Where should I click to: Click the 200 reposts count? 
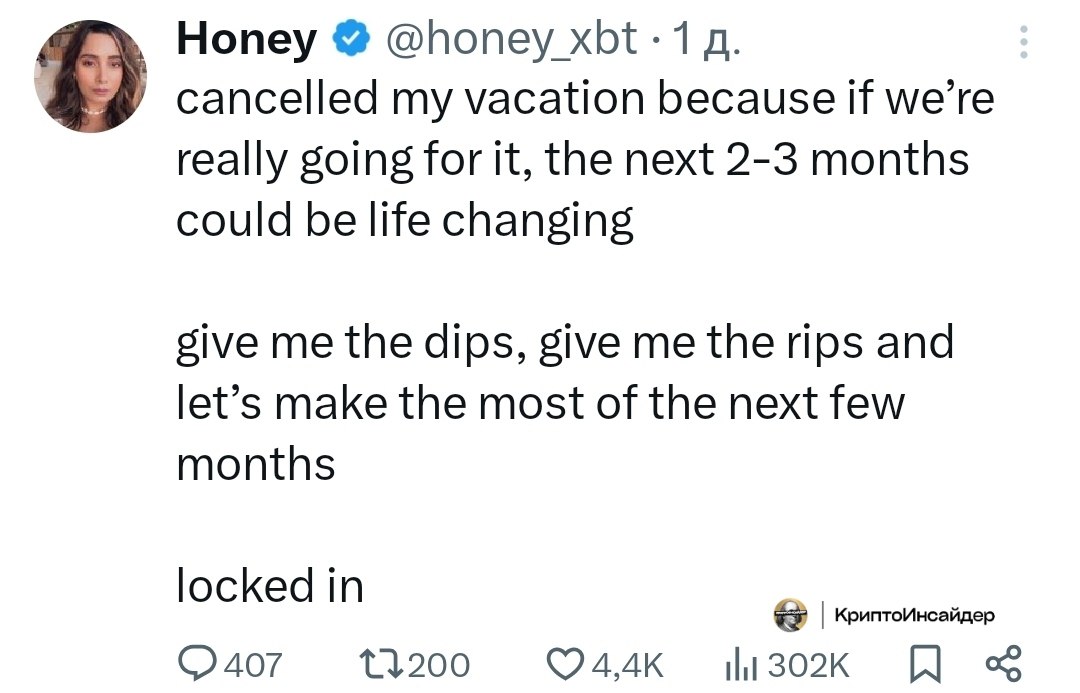tap(439, 665)
